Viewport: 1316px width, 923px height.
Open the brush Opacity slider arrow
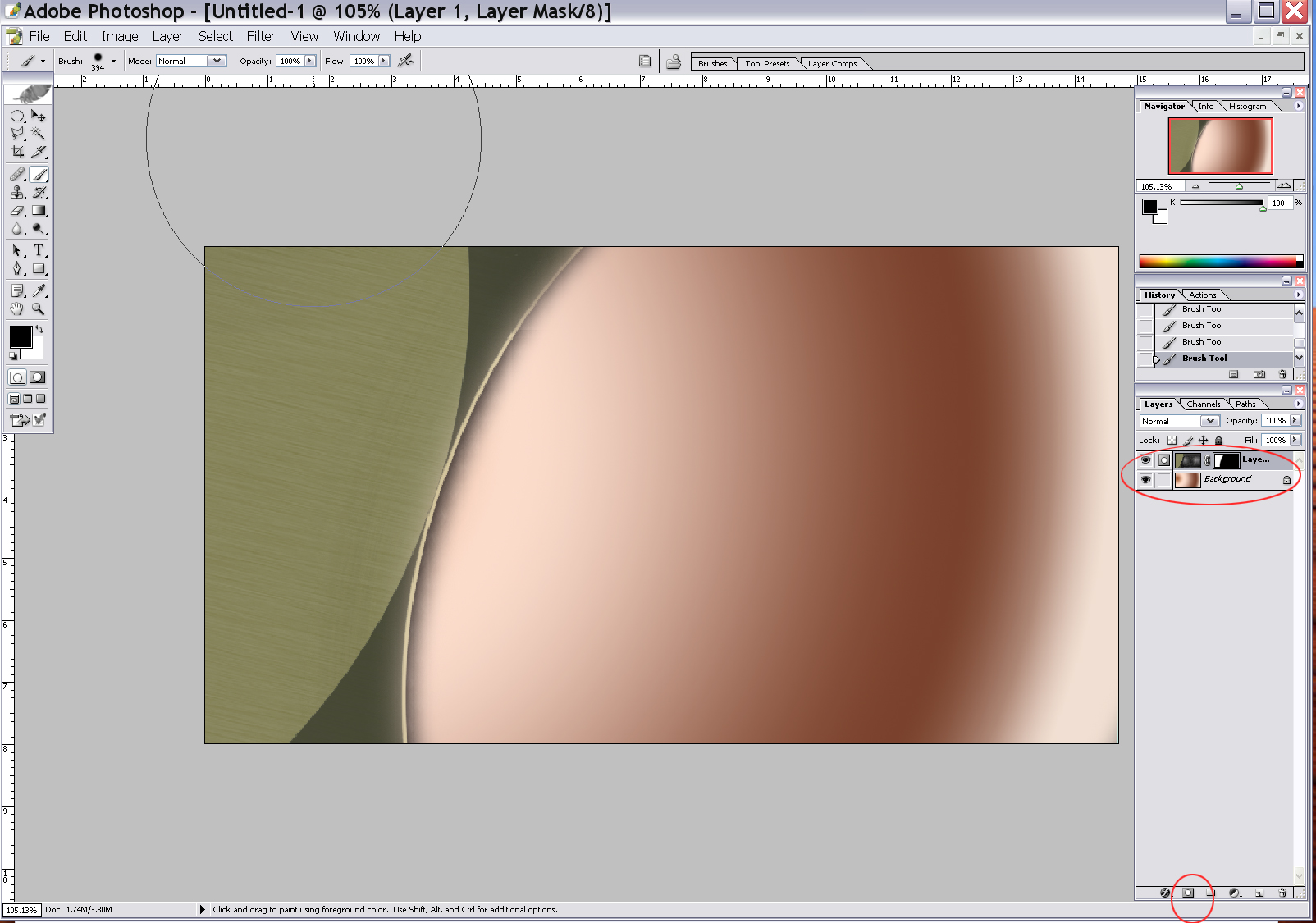pyautogui.click(x=309, y=61)
